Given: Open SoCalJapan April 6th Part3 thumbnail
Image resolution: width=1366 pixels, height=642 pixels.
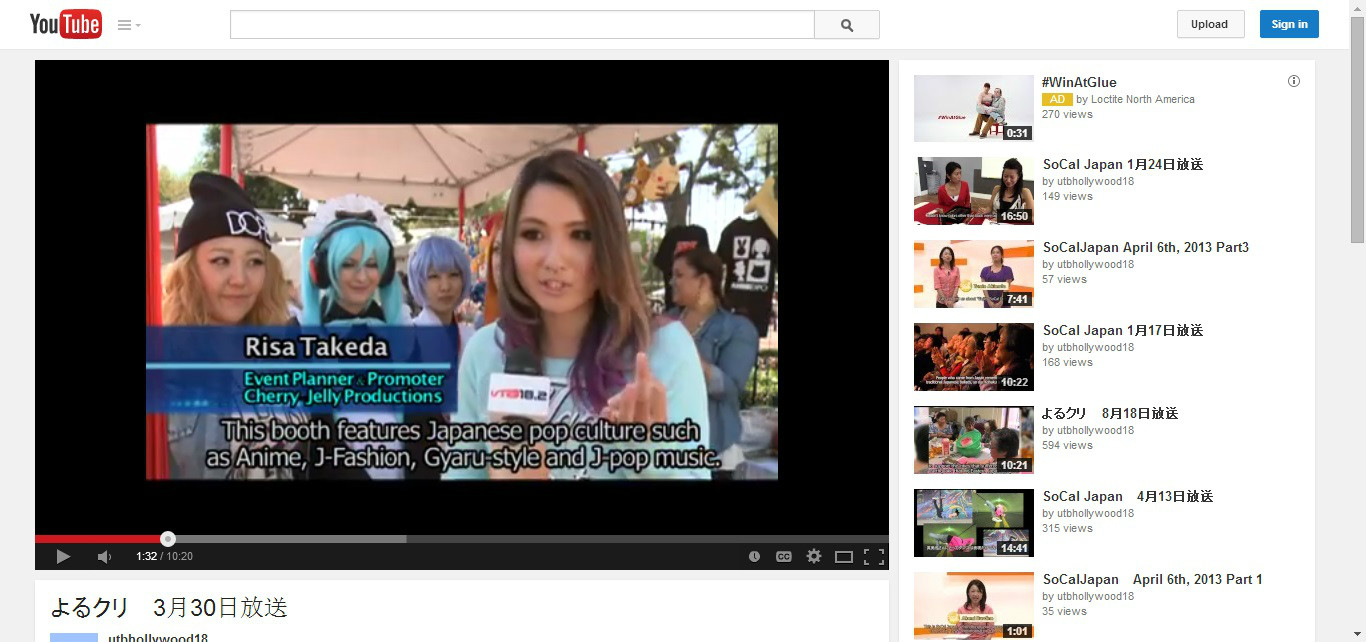Looking at the screenshot, I should pyautogui.click(x=974, y=274).
